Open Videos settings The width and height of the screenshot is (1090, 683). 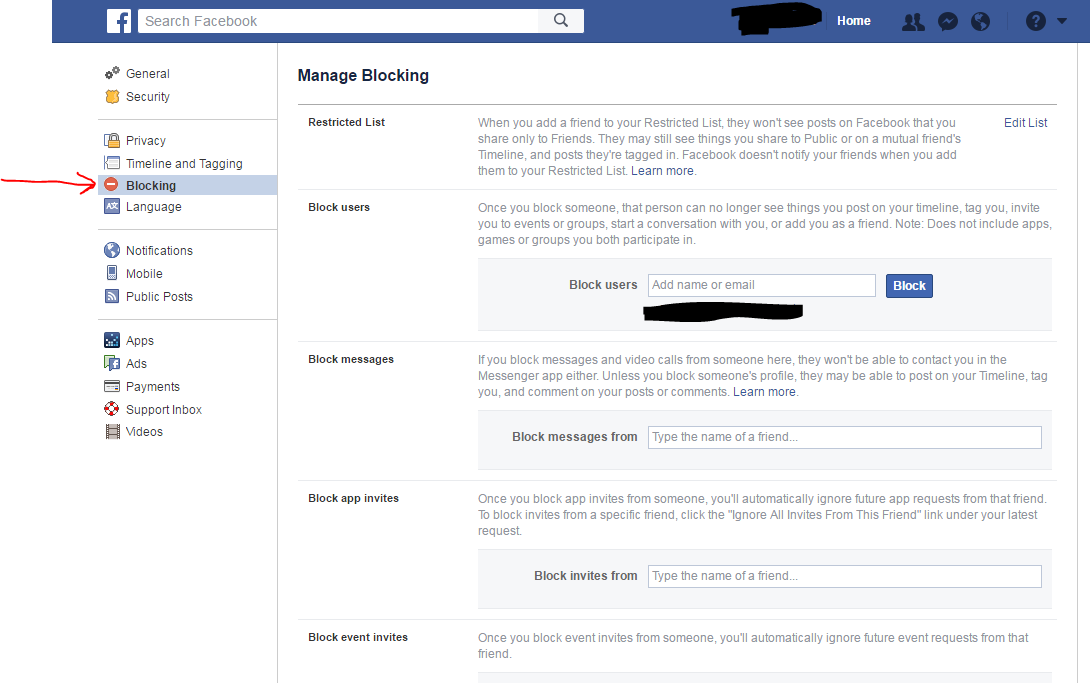144,431
